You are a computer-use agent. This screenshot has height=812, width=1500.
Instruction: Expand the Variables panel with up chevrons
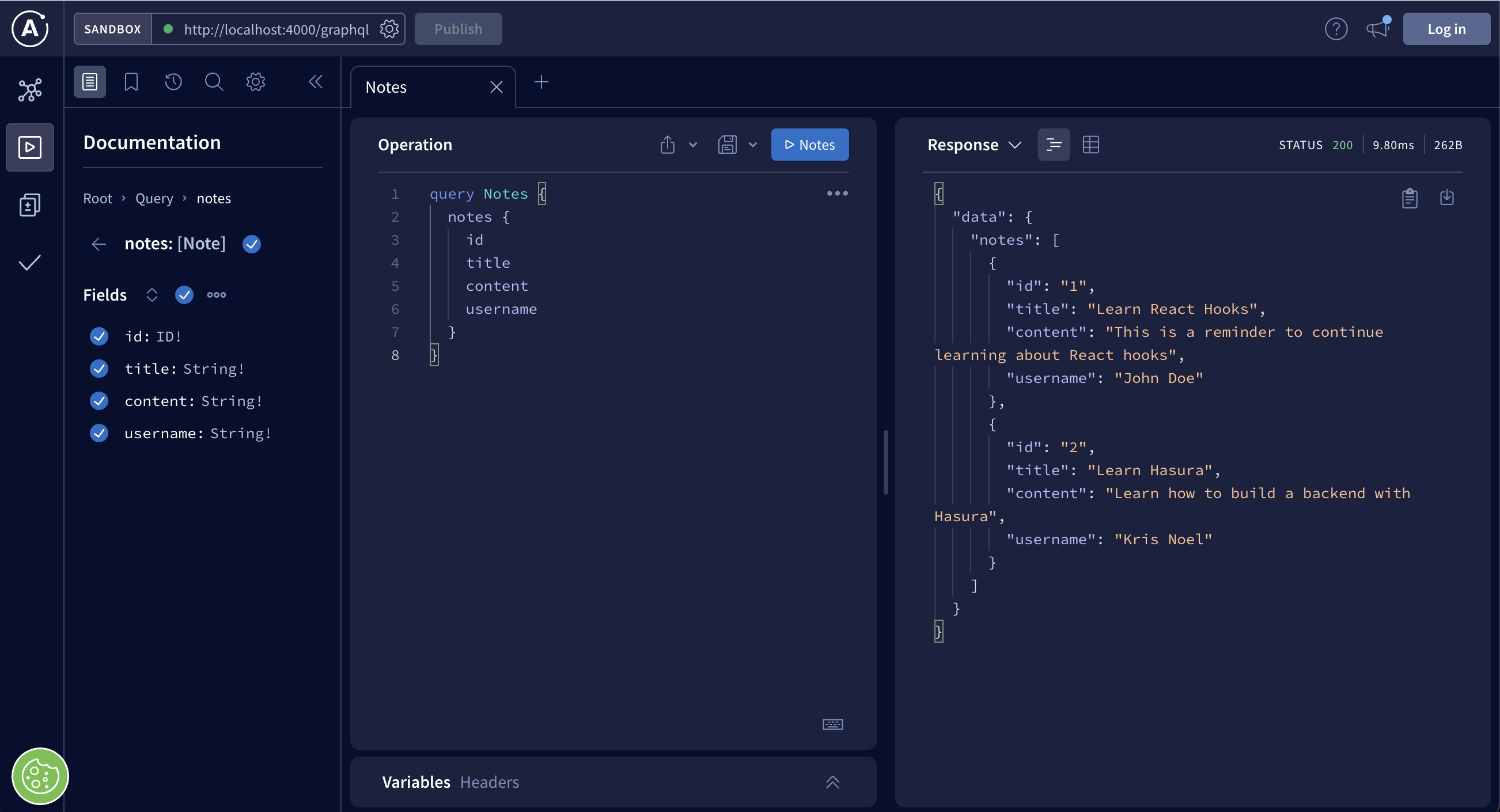pos(833,781)
